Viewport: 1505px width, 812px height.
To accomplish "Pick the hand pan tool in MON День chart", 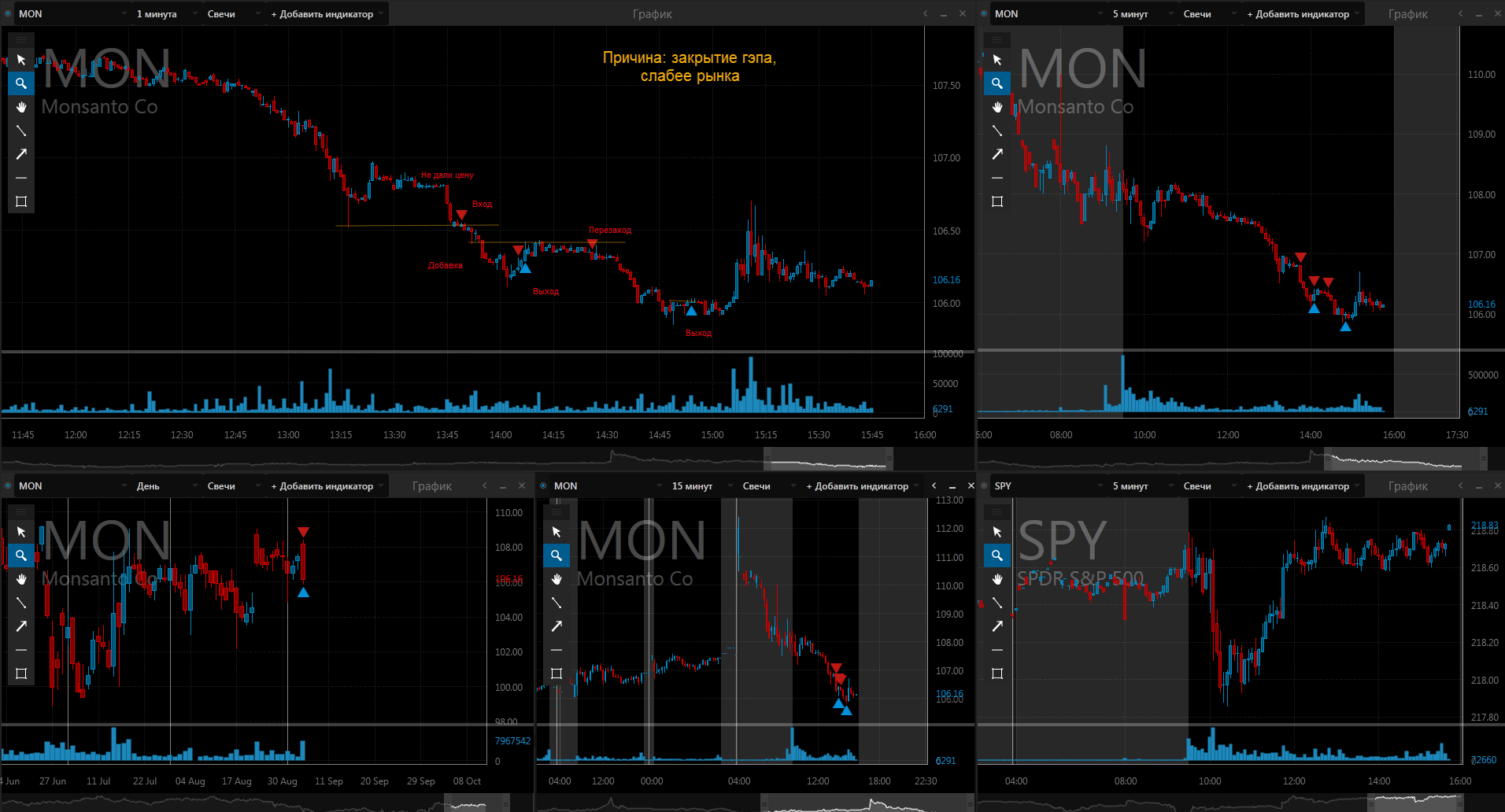I will [x=21, y=579].
